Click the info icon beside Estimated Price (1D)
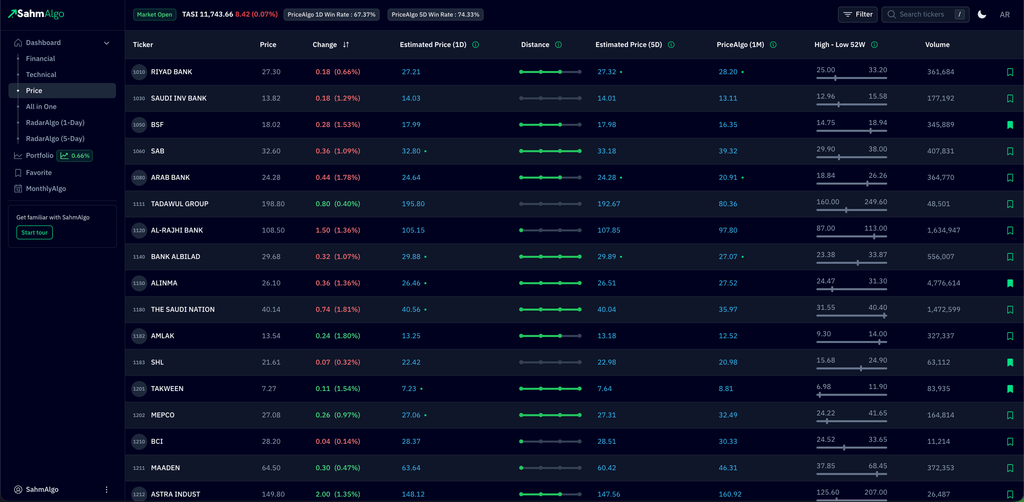The height and width of the screenshot is (502, 1024). (475, 45)
